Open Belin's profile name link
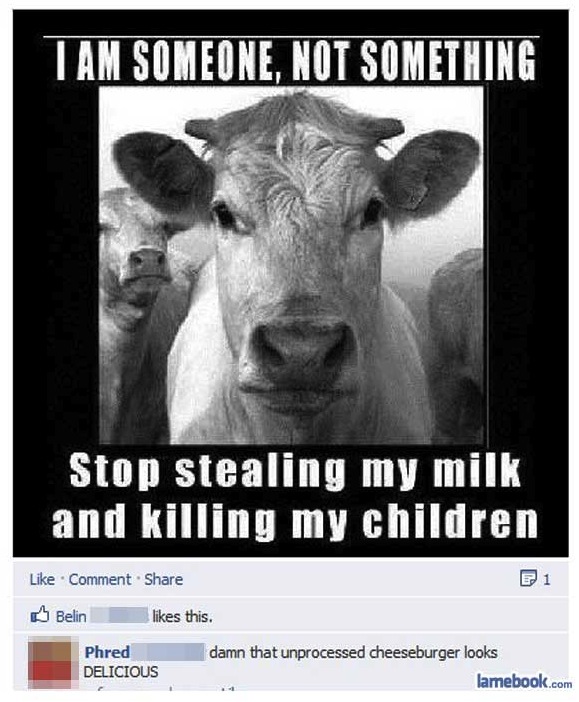 point(71,616)
